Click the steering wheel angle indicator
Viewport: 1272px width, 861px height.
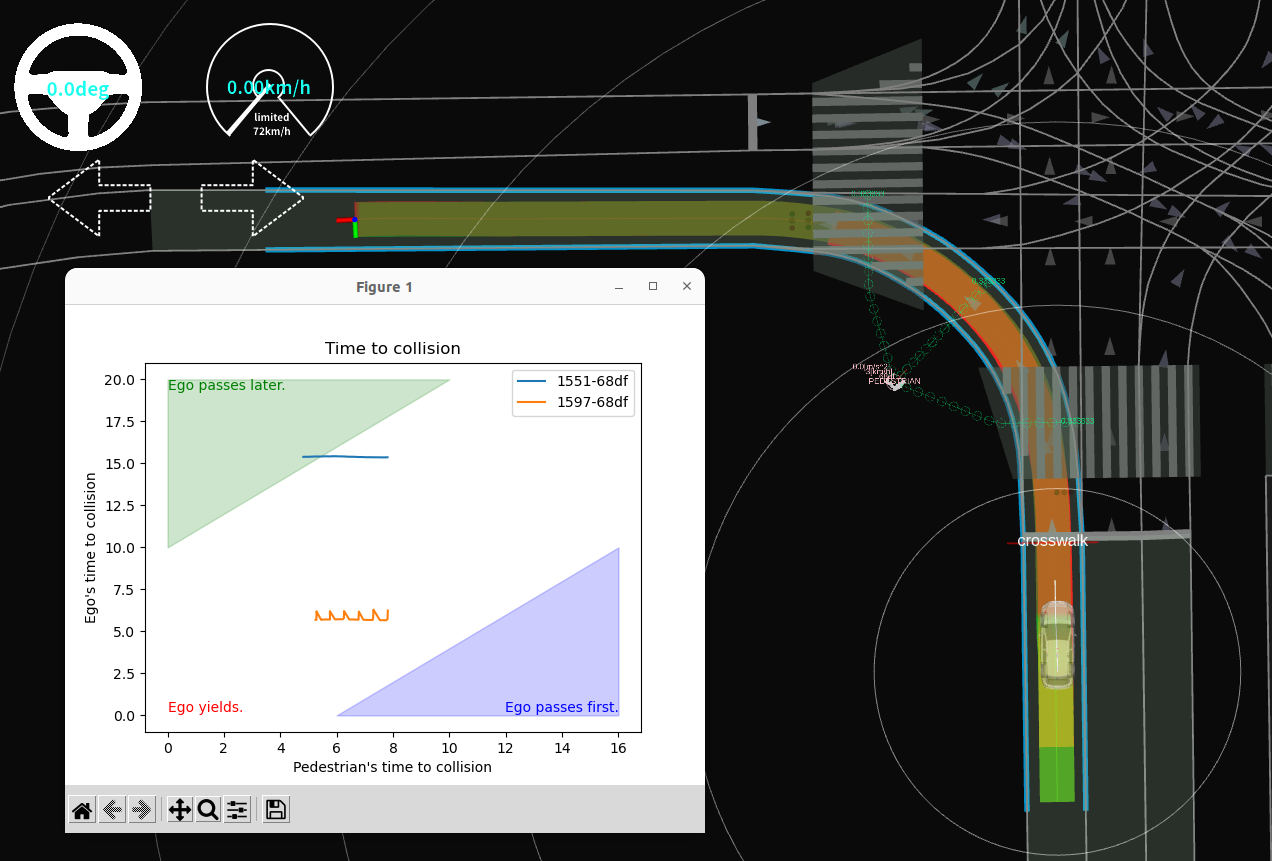pyautogui.click(x=78, y=89)
